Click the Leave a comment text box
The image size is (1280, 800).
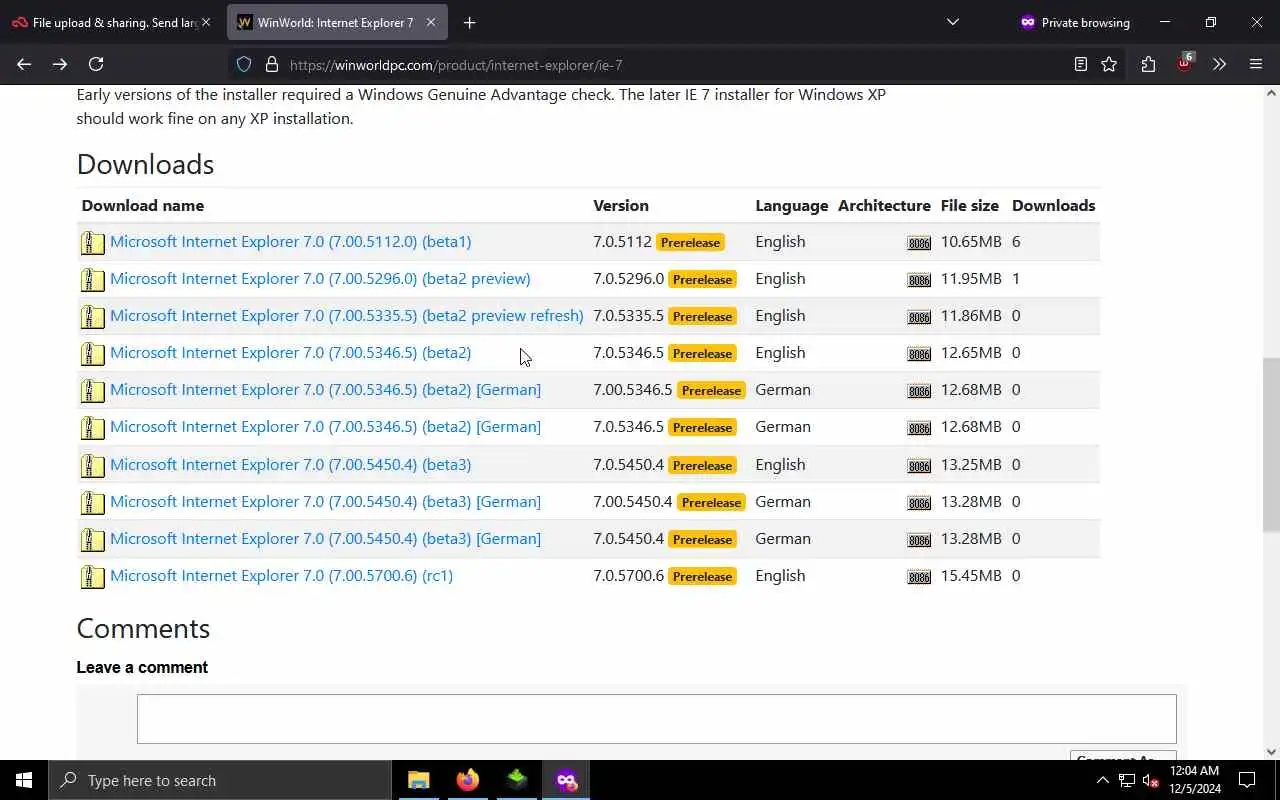(x=656, y=719)
